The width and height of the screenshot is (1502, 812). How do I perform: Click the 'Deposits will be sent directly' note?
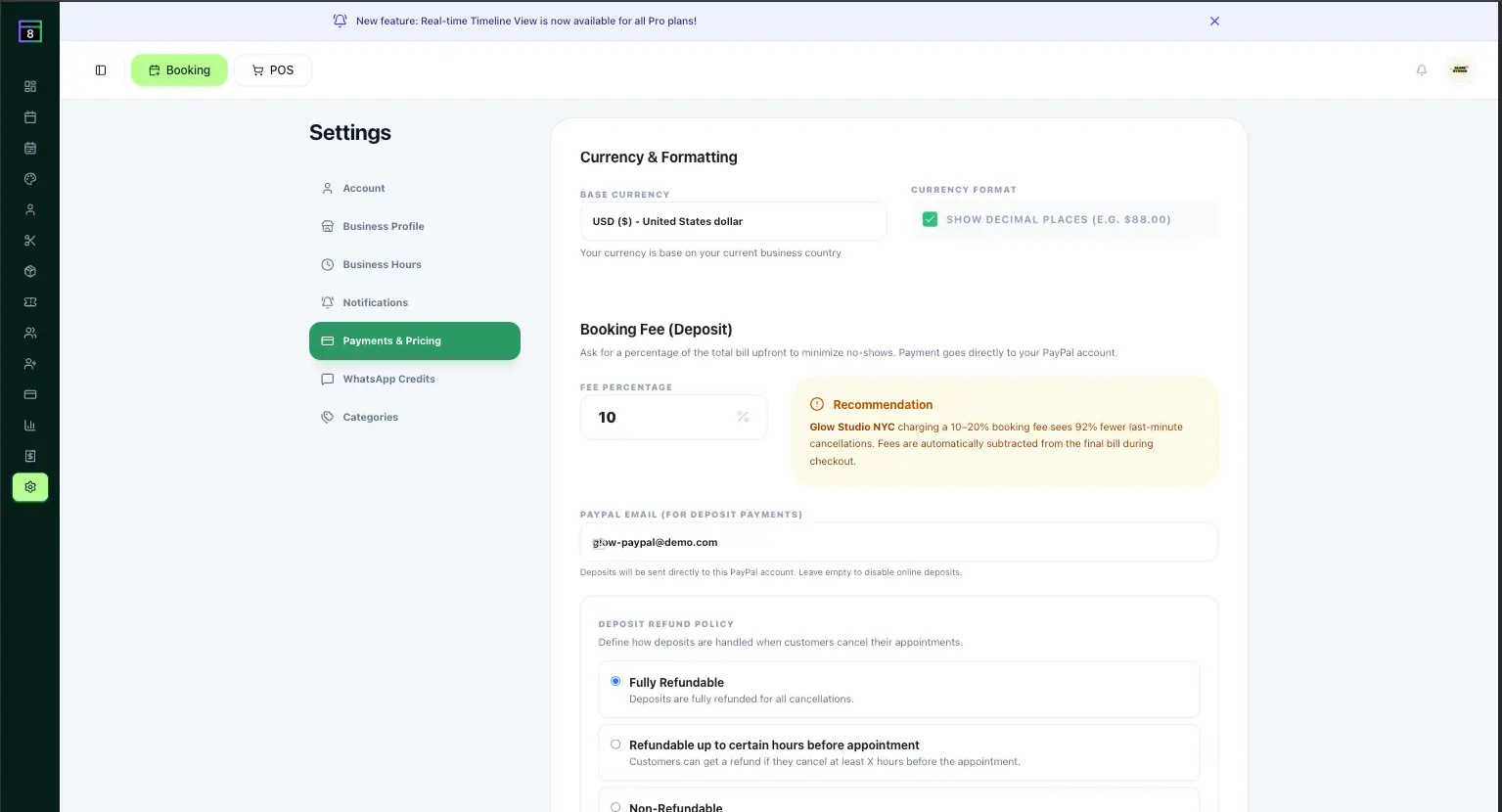pos(771,572)
